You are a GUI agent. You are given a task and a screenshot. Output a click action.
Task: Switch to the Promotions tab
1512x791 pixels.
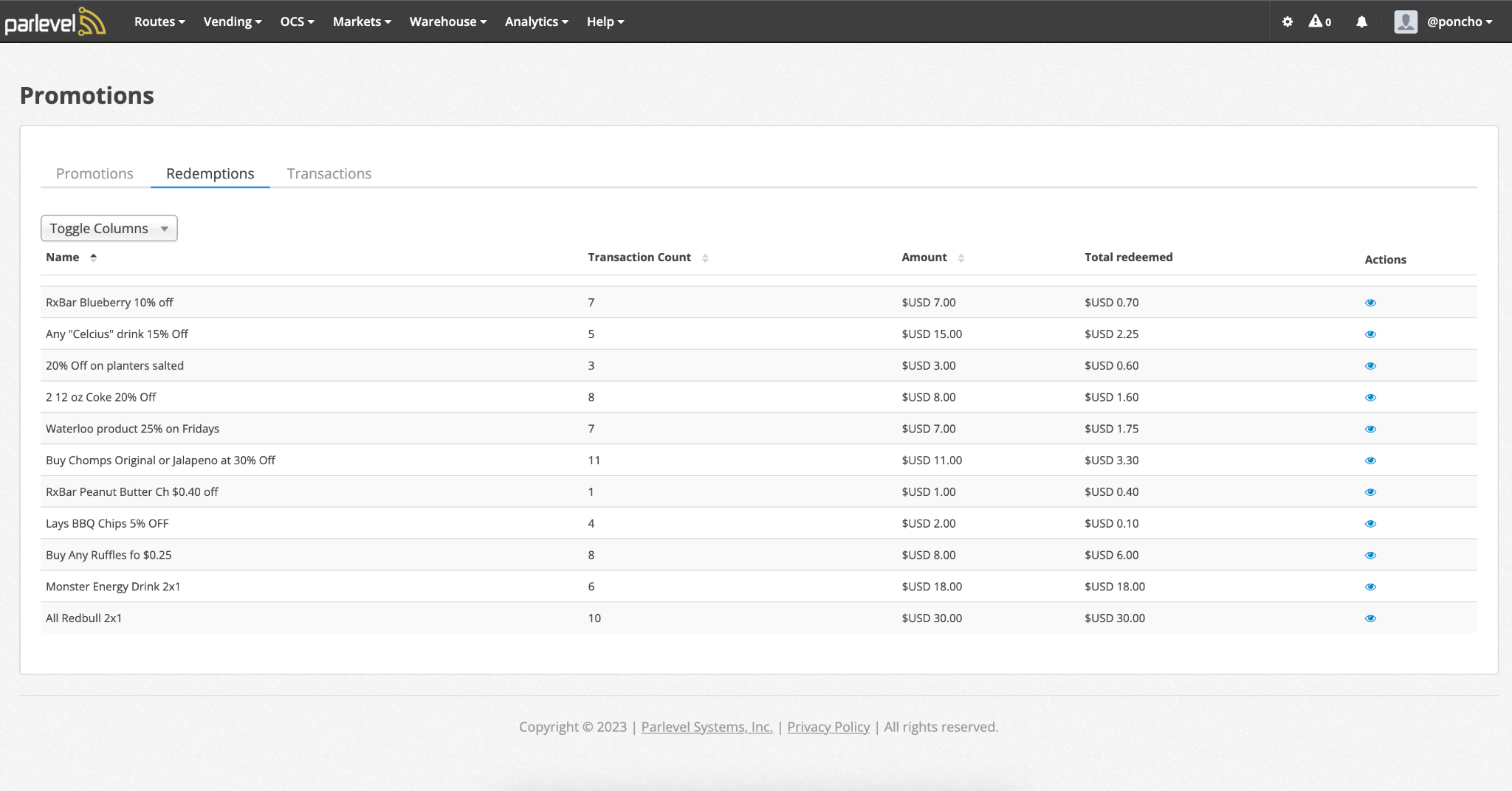[x=94, y=173]
